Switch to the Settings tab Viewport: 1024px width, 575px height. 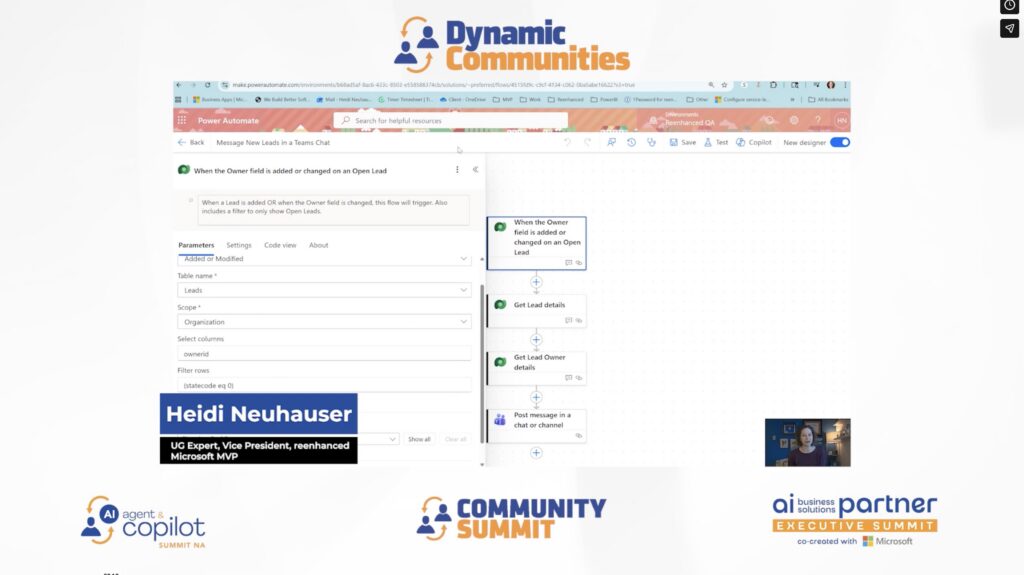click(239, 245)
